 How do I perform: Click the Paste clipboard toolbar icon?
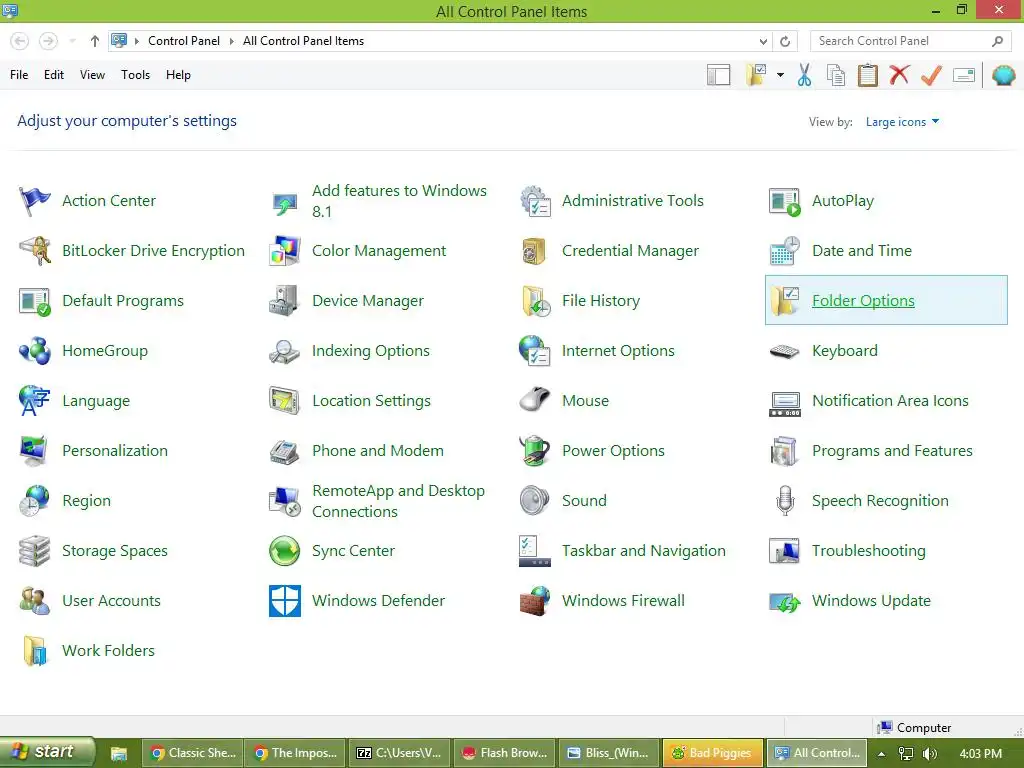point(867,74)
